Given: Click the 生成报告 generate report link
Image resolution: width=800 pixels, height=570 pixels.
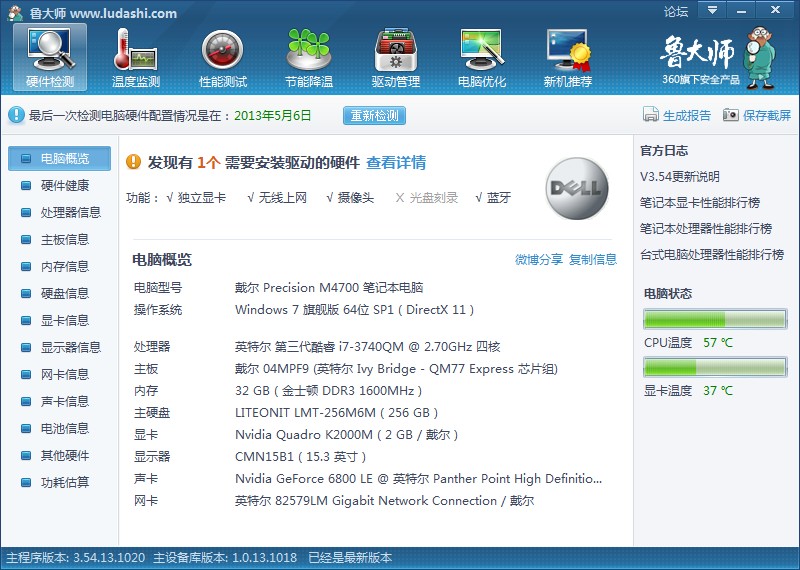Looking at the screenshot, I should pos(677,115).
